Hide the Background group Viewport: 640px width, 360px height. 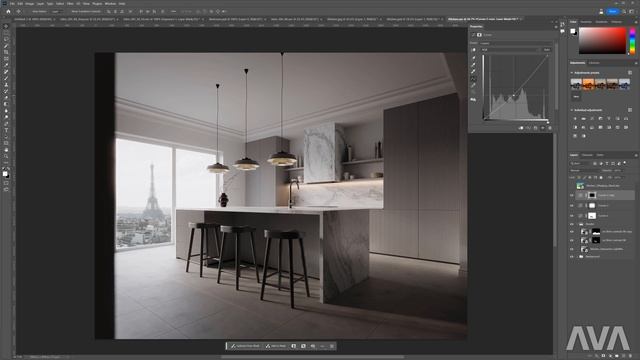point(572,257)
